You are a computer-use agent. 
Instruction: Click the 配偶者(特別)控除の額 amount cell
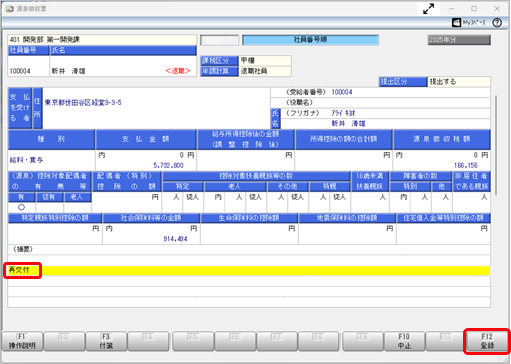pyautogui.click(x=127, y=202)
